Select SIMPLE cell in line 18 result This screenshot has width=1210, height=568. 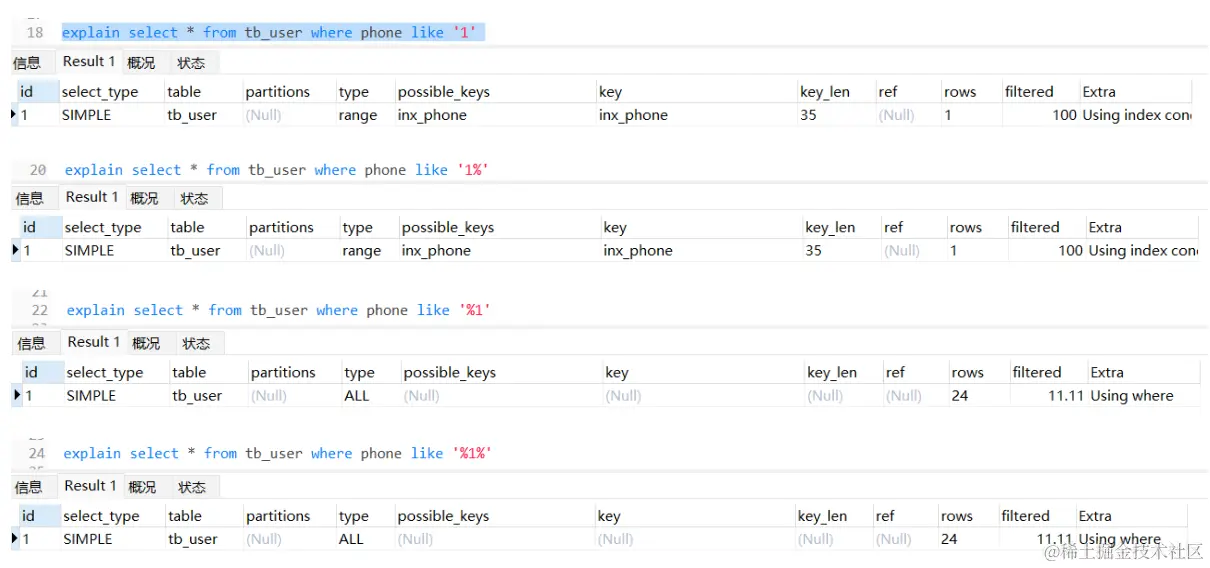(x=87, y=115)
